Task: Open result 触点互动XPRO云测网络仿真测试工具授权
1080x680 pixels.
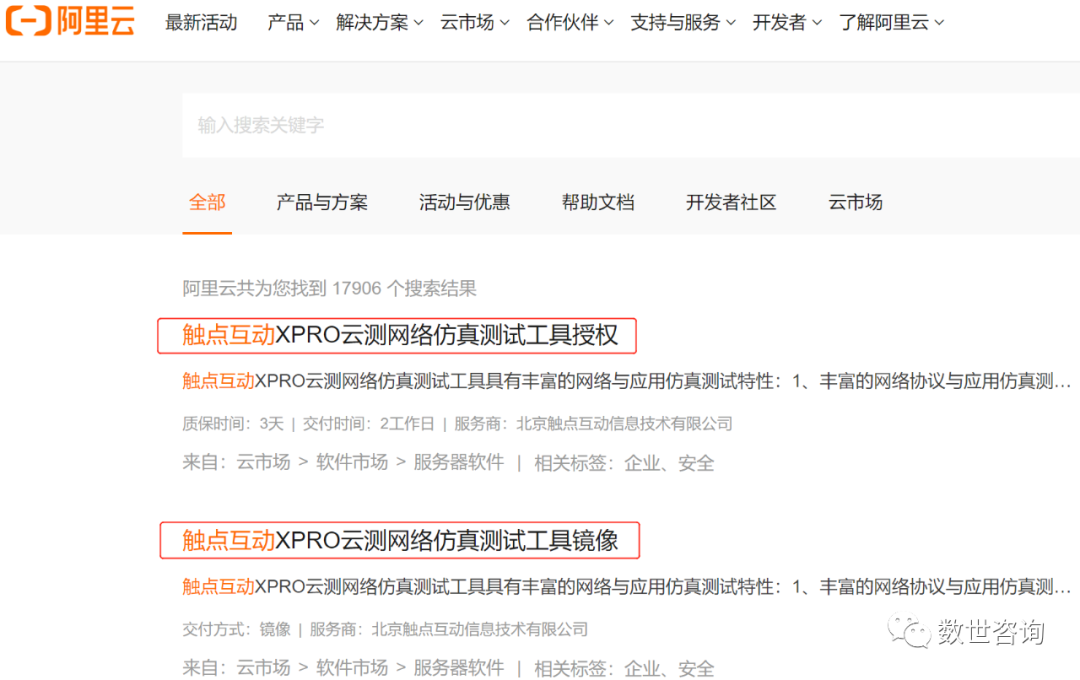Action: [400, 336]
